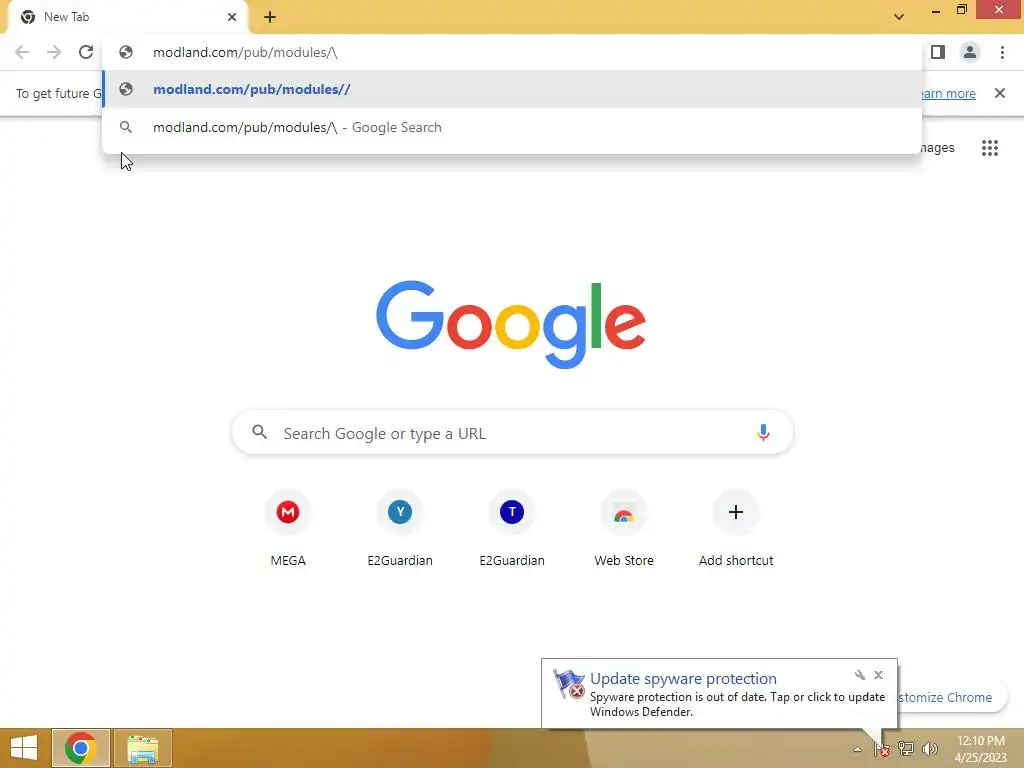
Task: Click in the address bar text
Action: click(245, 52)
